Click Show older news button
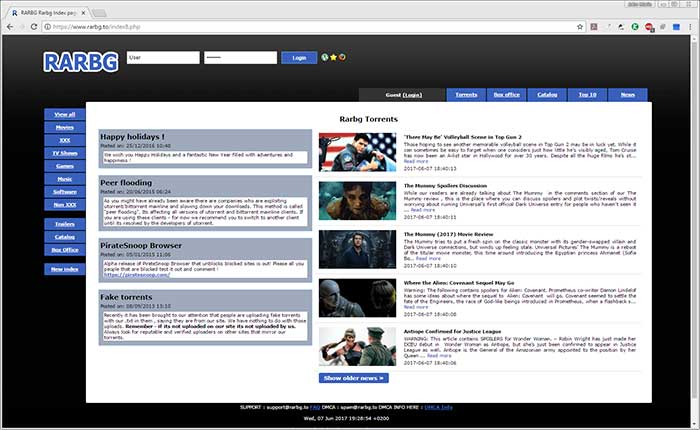700x430 pixels. [x=354, y=378]
